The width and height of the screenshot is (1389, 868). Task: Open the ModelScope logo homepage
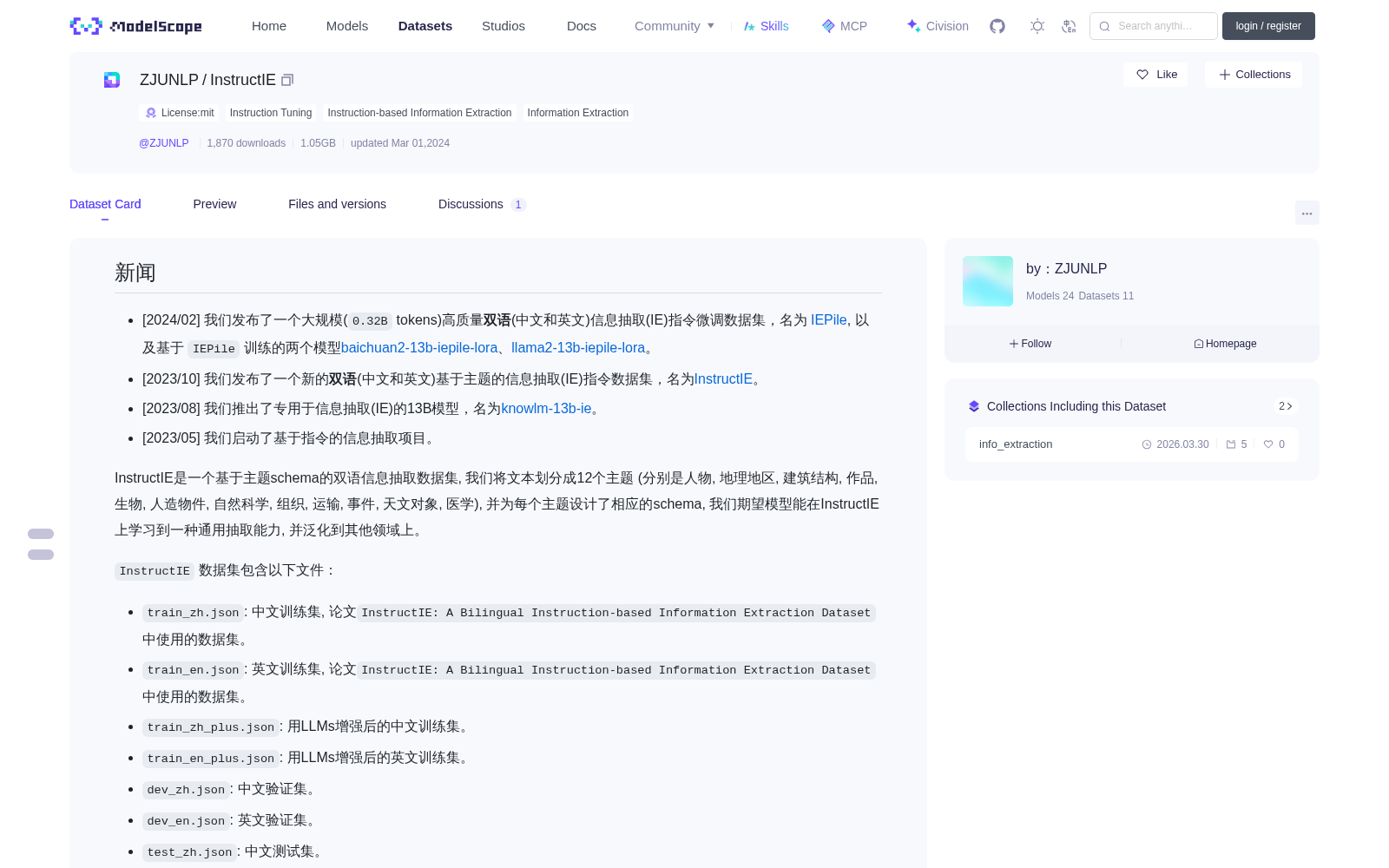(x=136, y=26)
